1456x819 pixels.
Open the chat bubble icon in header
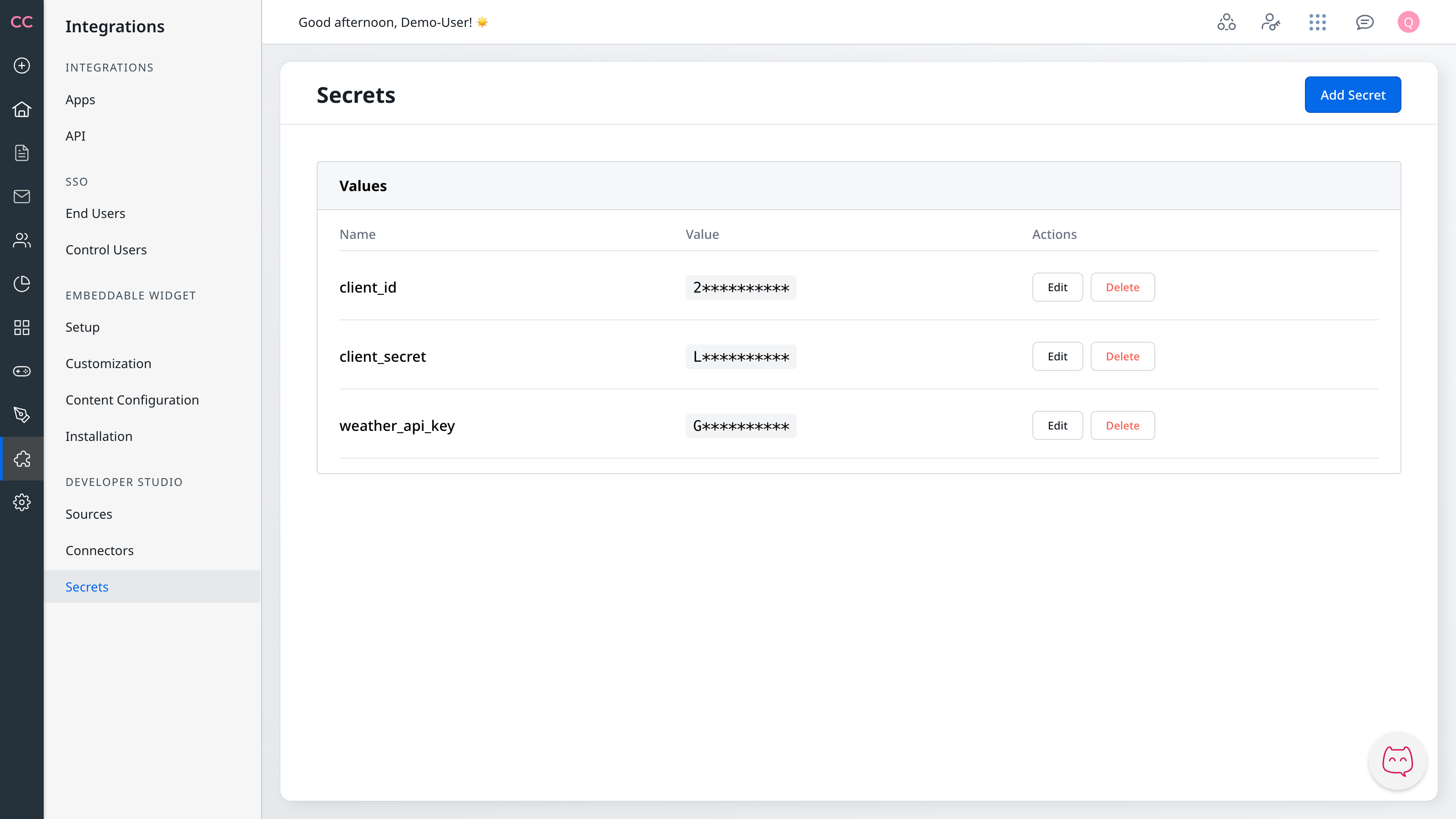tap(1365, 22)
